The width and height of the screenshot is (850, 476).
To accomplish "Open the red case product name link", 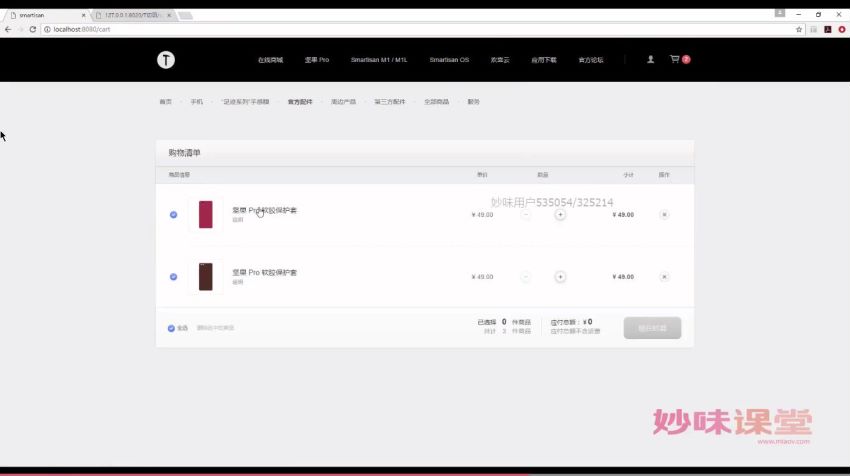I will [265, 210].
